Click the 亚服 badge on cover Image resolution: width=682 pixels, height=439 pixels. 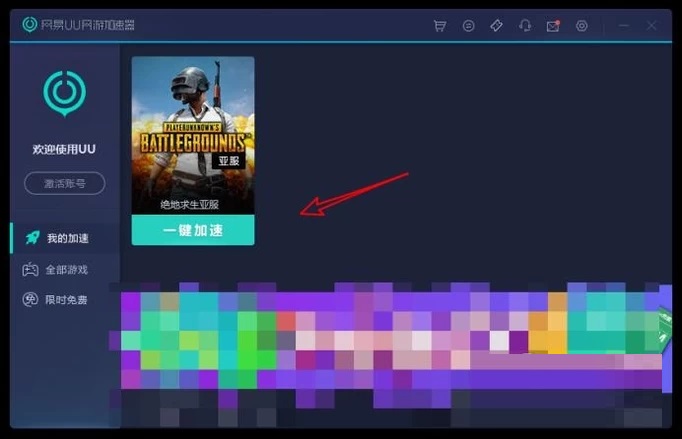pos(229,161)
